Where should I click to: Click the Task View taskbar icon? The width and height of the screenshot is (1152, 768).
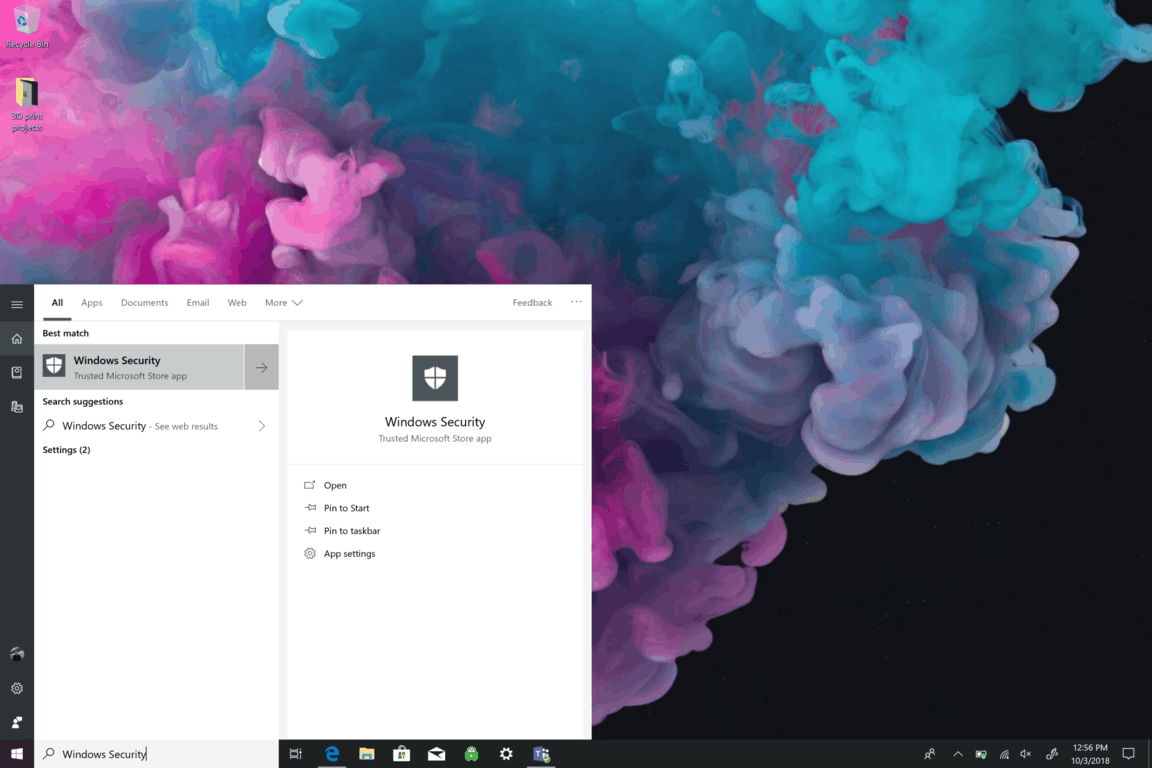tap(296, 754)
